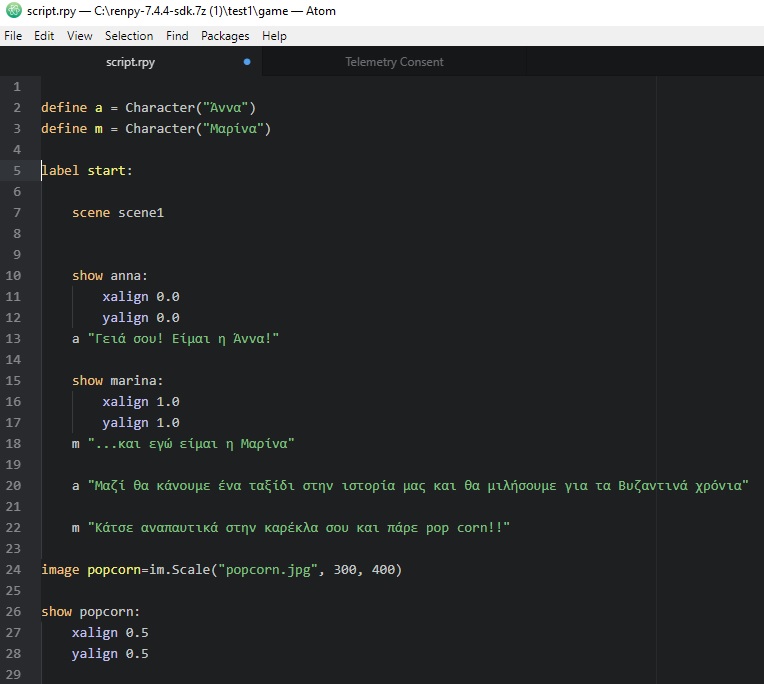Select line number 24 in the gutter
The height and width of the screenshot is (684, 764).
pyautogui.click(x=14, y=570)
